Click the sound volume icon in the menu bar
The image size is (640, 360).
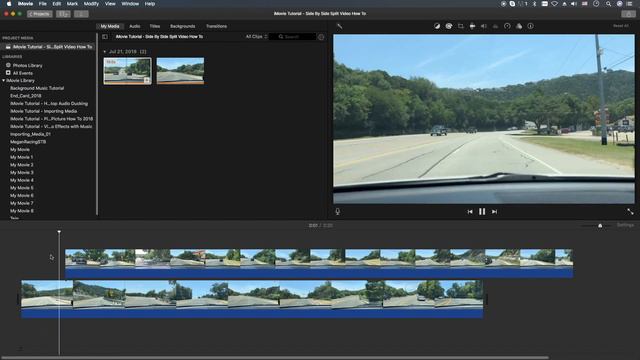pyautogui.click(x=574, y=4)
